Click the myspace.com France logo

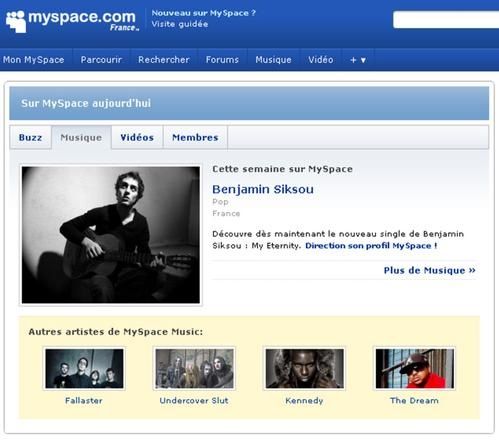(72, 21)
